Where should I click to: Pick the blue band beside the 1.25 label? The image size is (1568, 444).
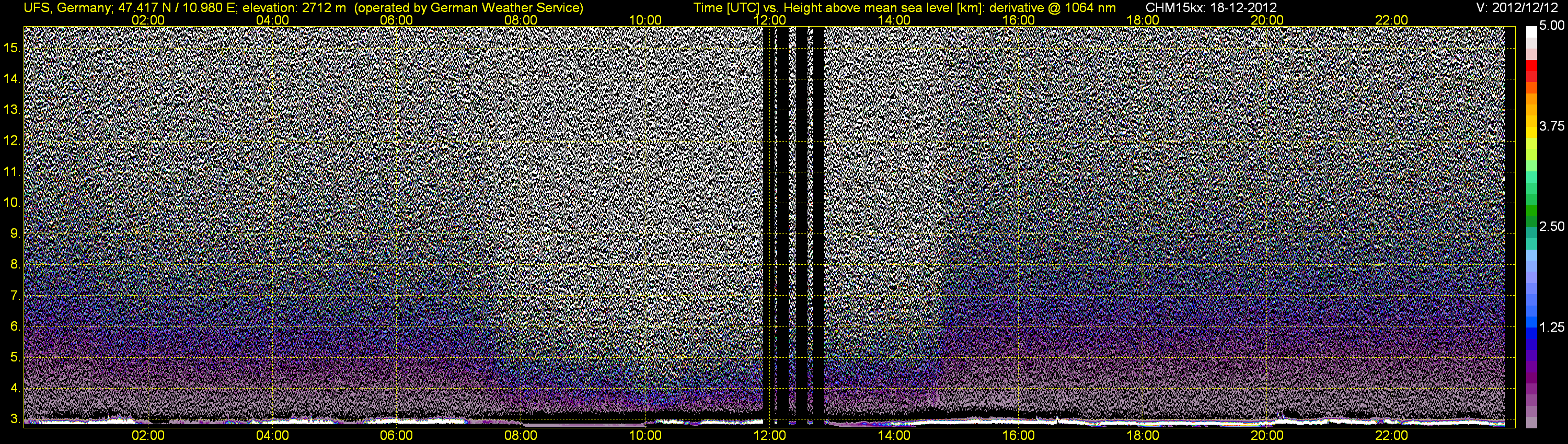[1531, 333]
